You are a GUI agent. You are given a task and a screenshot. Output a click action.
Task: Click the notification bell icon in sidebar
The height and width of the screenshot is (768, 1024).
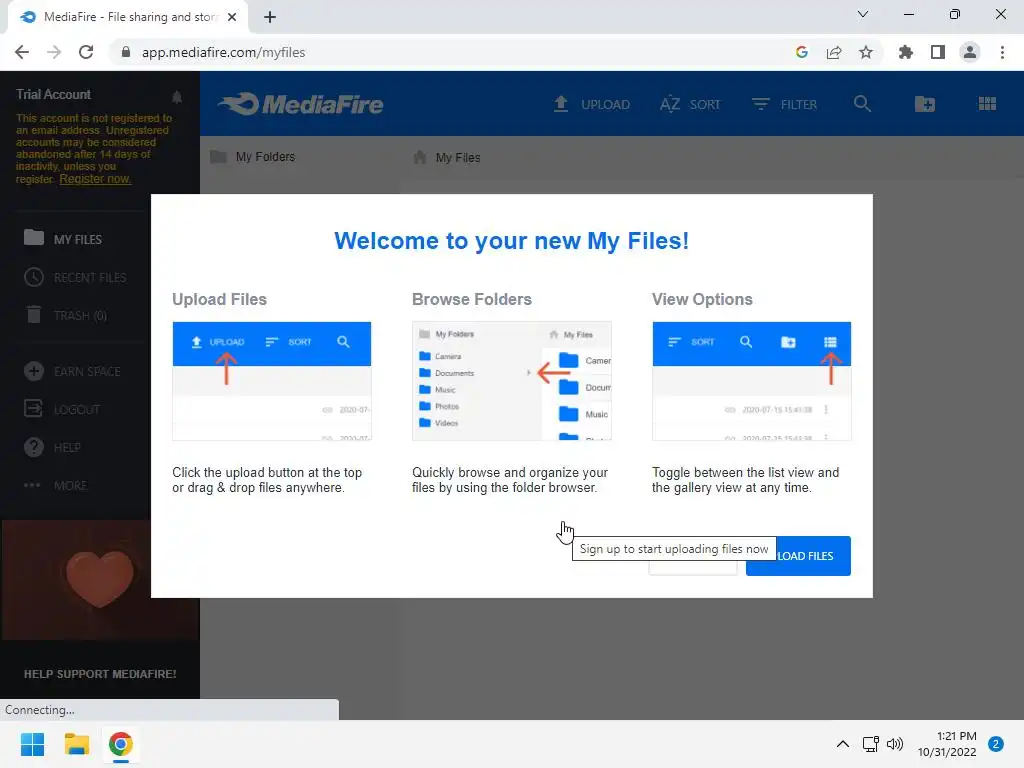[177, 97]
